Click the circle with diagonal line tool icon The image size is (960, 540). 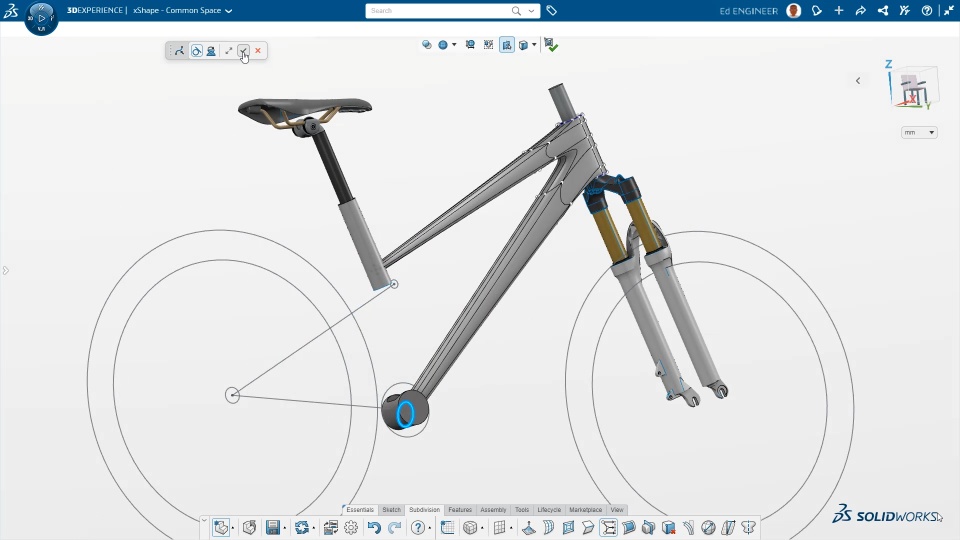coord(708,527)
